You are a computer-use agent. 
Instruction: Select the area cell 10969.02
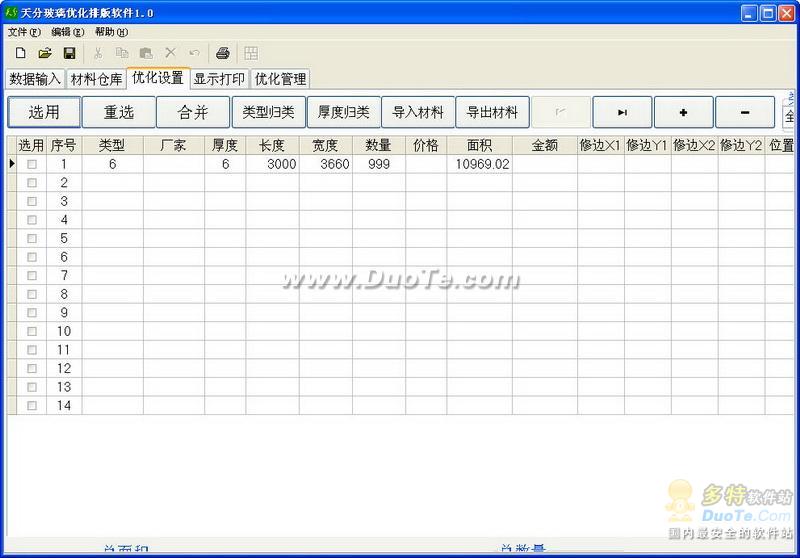coord(479,164)
